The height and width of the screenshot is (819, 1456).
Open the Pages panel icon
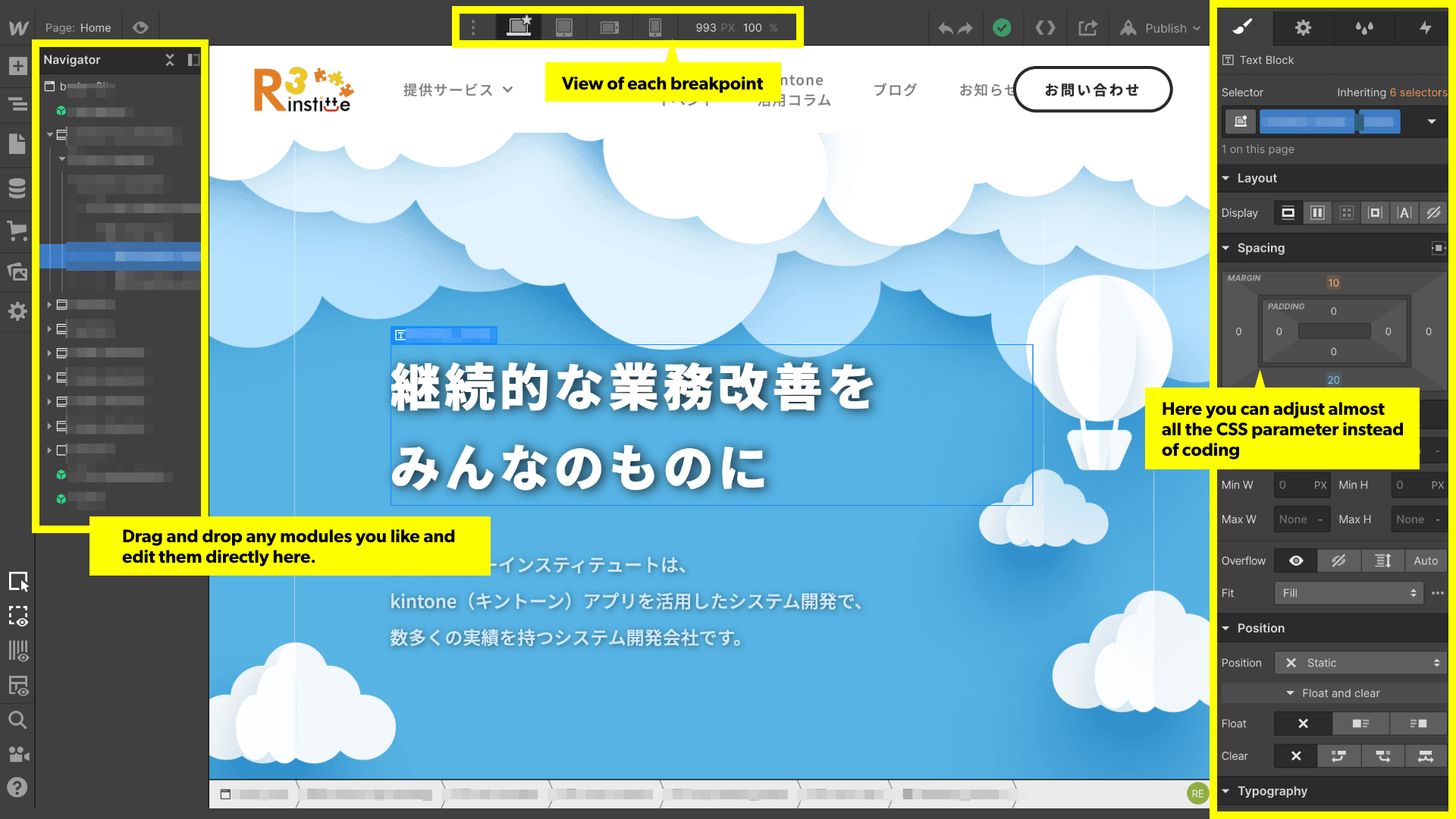[x=17, y=143]
